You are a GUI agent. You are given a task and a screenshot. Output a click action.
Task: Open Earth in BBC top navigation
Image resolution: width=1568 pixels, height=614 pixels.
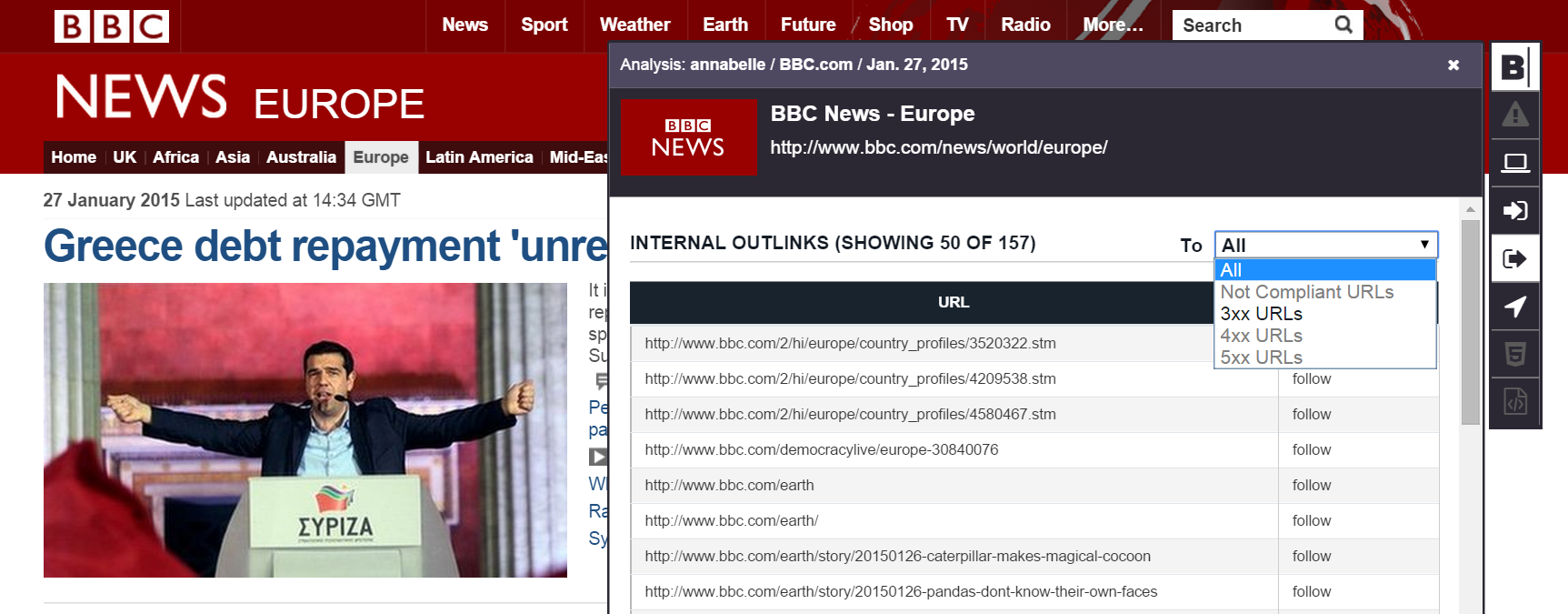(724, 25)
